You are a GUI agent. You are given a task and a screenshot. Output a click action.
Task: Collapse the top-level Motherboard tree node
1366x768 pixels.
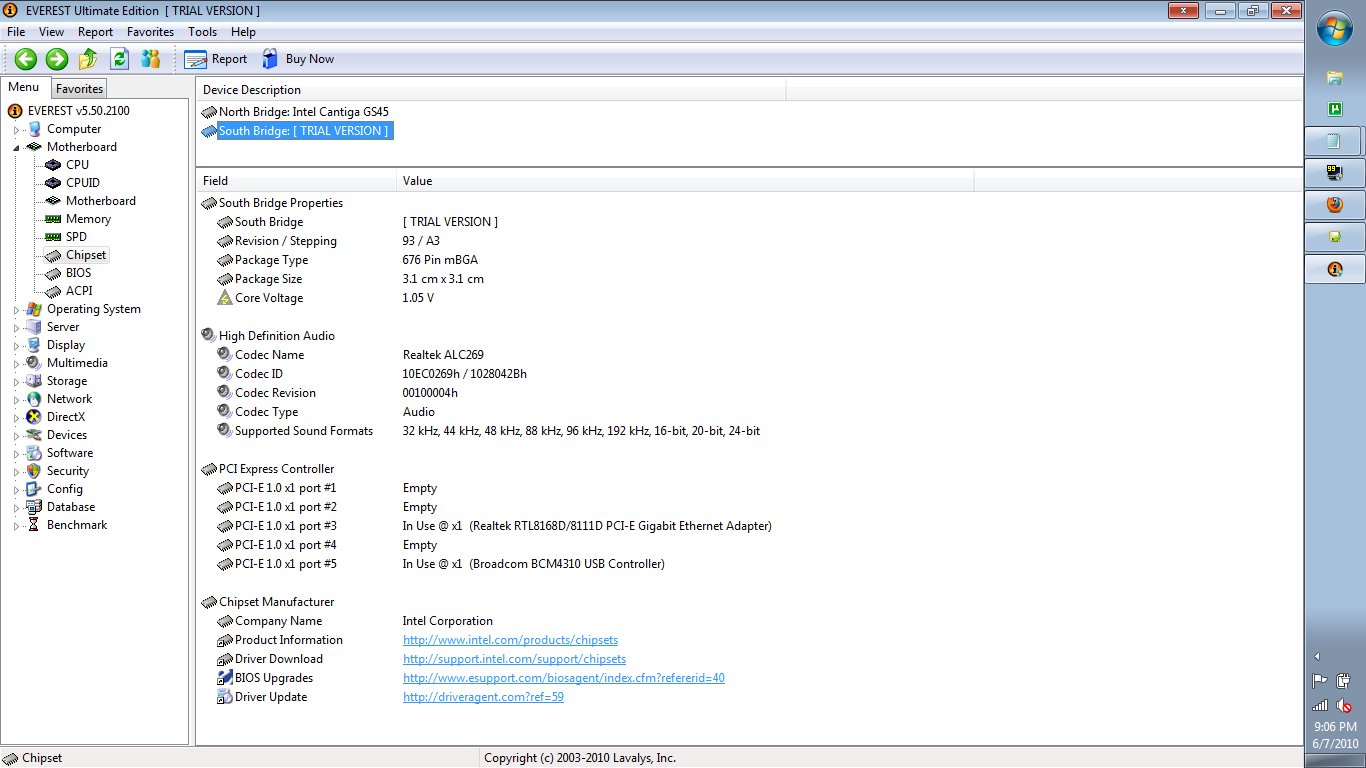(16, 148)
